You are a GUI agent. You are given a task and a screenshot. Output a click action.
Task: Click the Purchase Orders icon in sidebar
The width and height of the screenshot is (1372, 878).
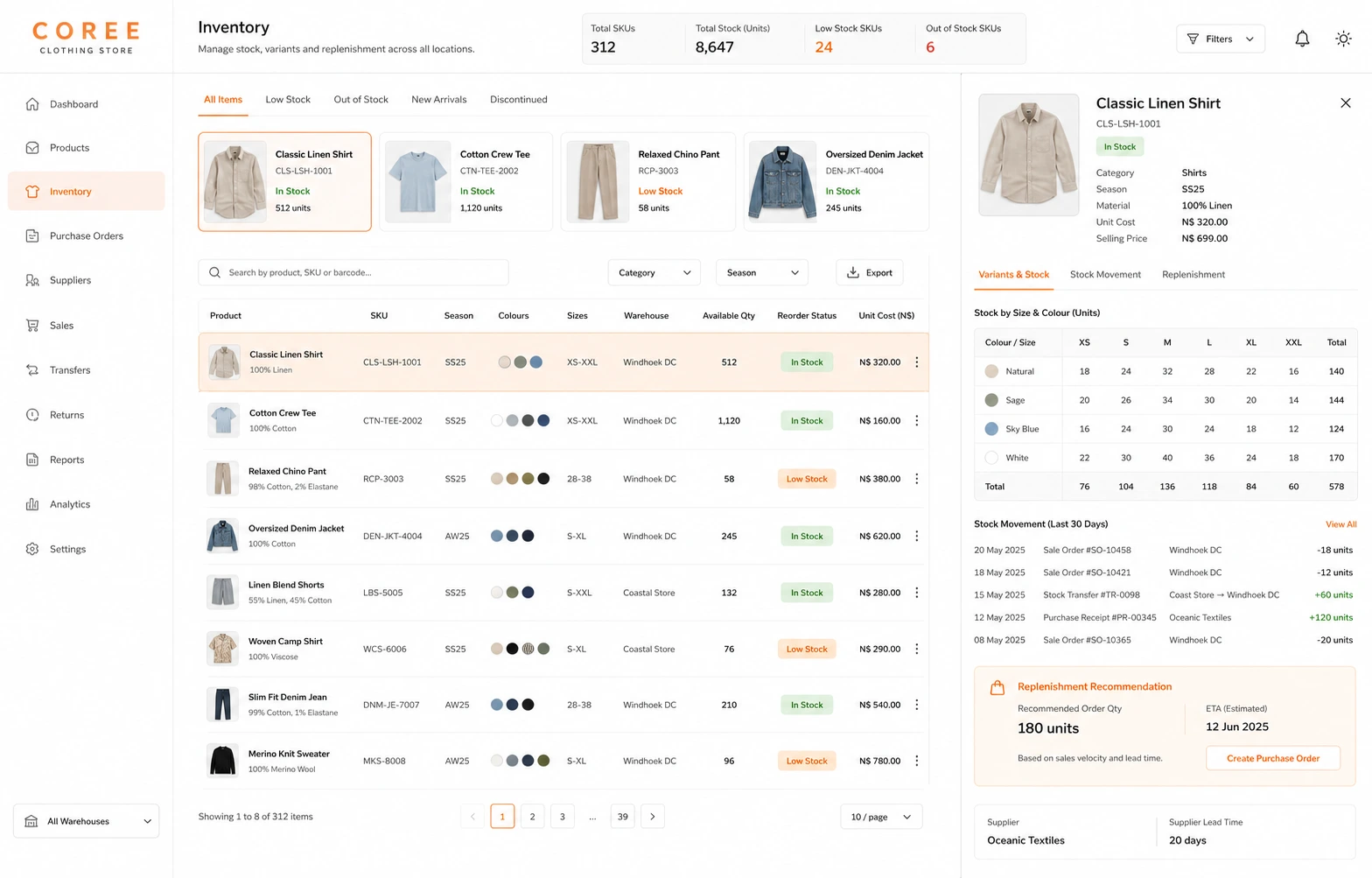point(32,236)
